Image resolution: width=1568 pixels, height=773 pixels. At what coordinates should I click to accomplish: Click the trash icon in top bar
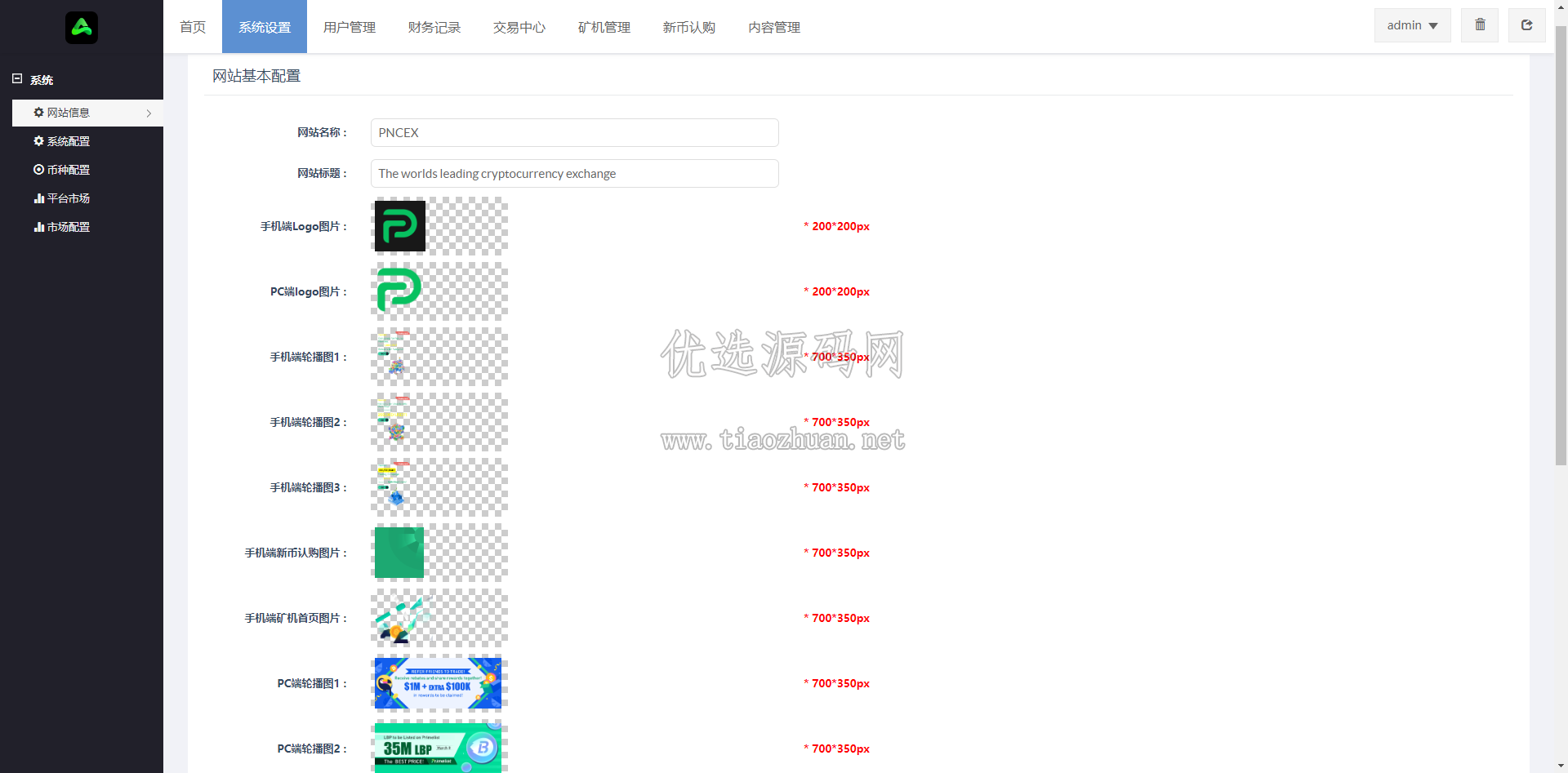click(x=1480, y=25)
